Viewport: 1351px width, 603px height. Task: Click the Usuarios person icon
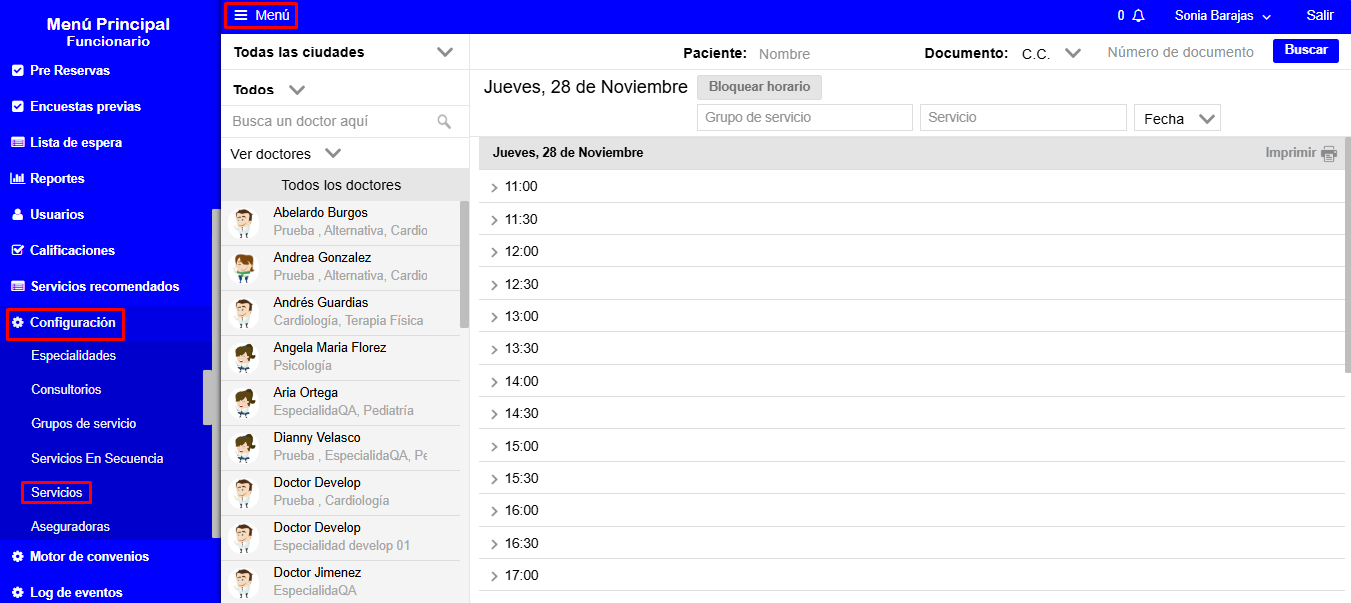click(17, 215)
